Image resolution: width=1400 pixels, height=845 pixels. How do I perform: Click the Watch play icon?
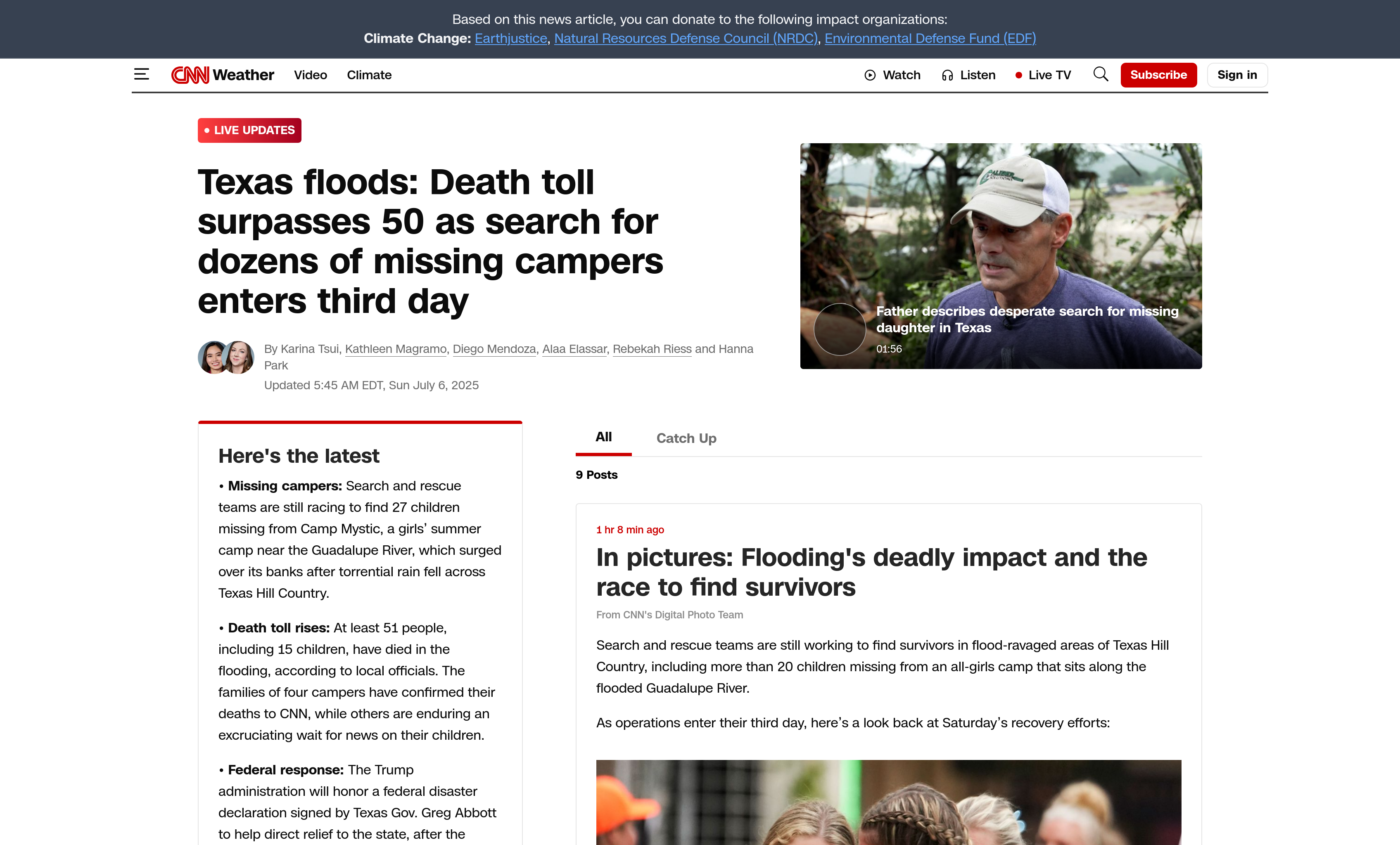coord(870,75)
